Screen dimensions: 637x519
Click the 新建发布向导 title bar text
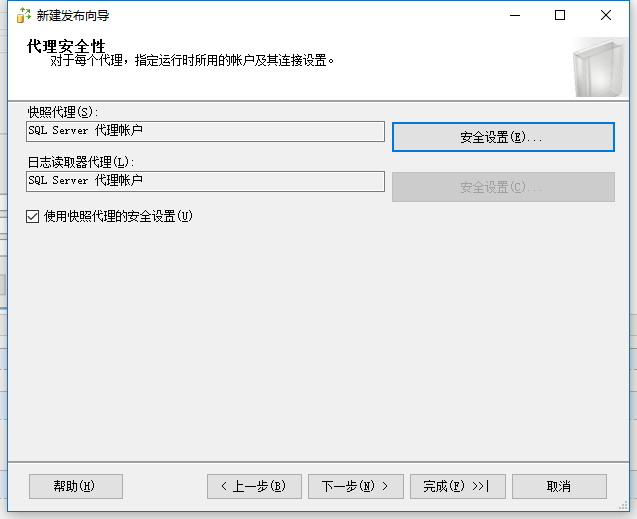click(x=72, y=16)
